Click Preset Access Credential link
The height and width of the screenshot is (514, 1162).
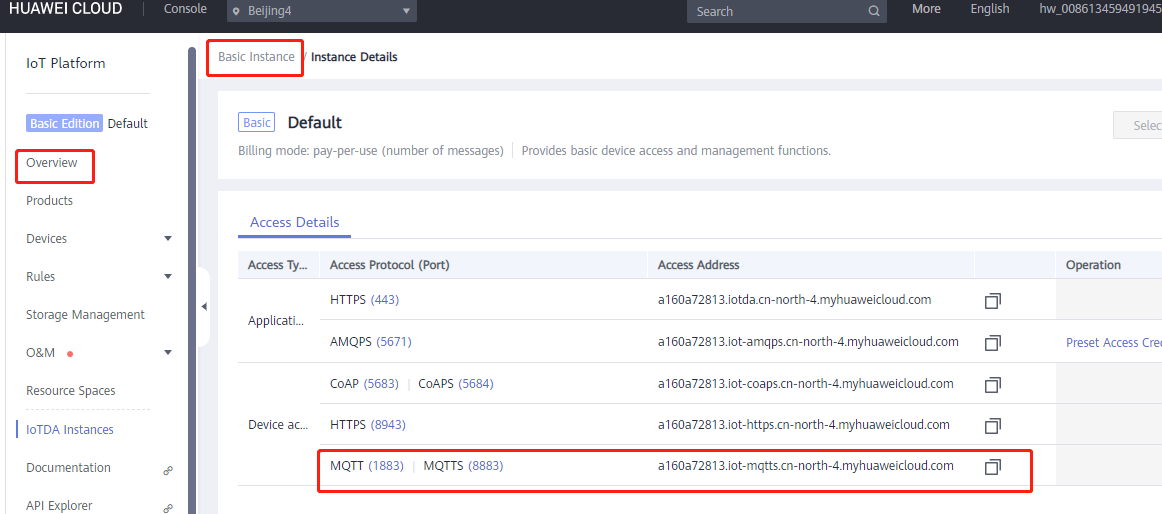(x=1112, y=343)
